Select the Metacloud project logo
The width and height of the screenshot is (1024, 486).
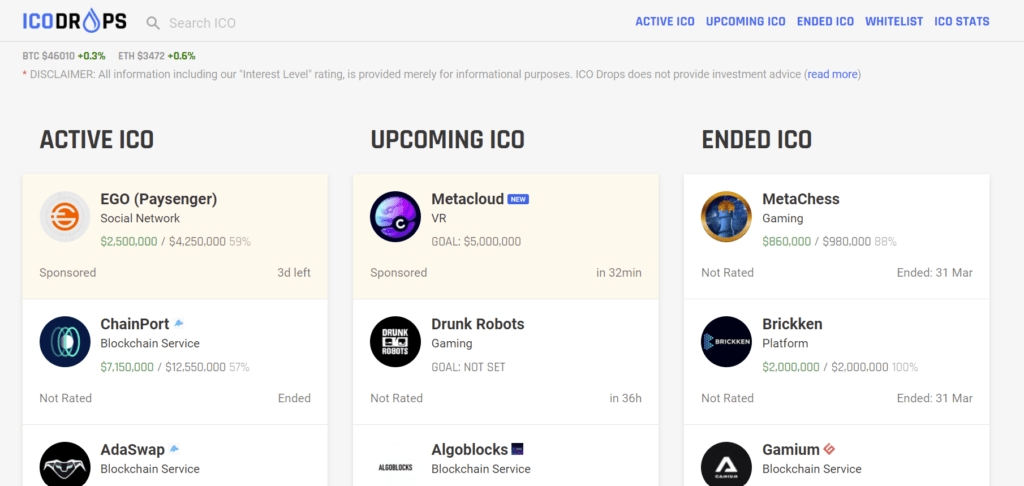[396, 216]
